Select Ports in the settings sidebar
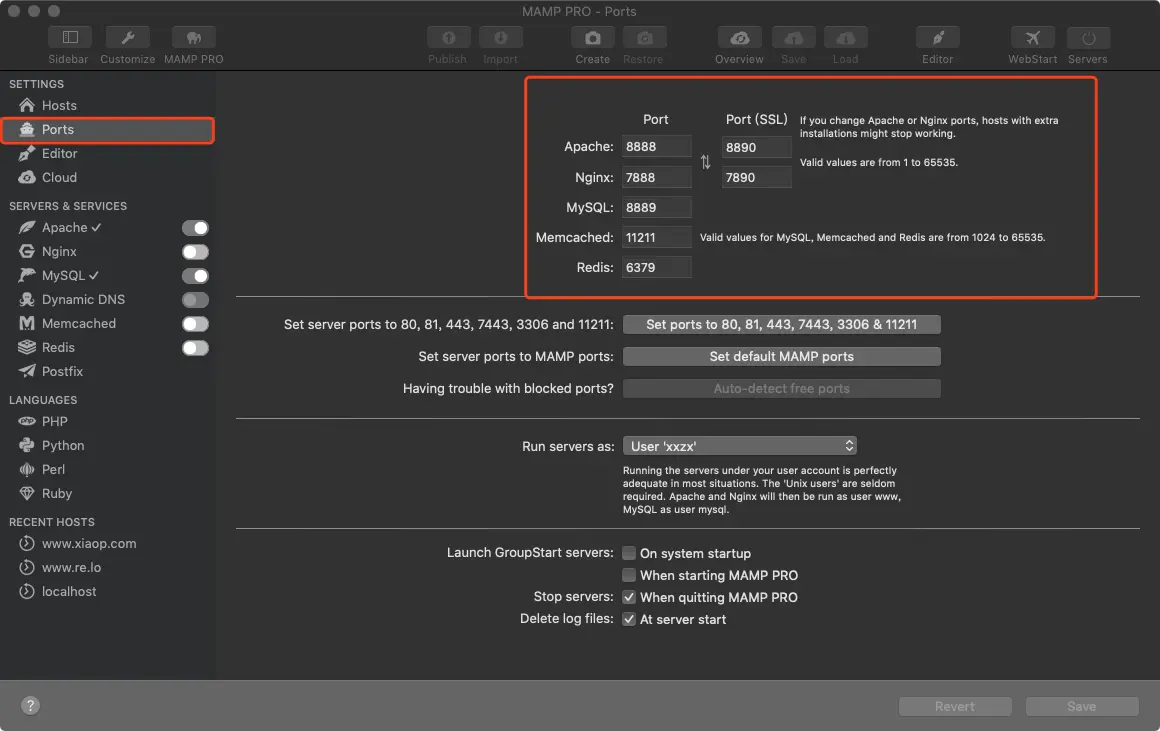Screen dimensions: 1160x731 pos(108,129)
